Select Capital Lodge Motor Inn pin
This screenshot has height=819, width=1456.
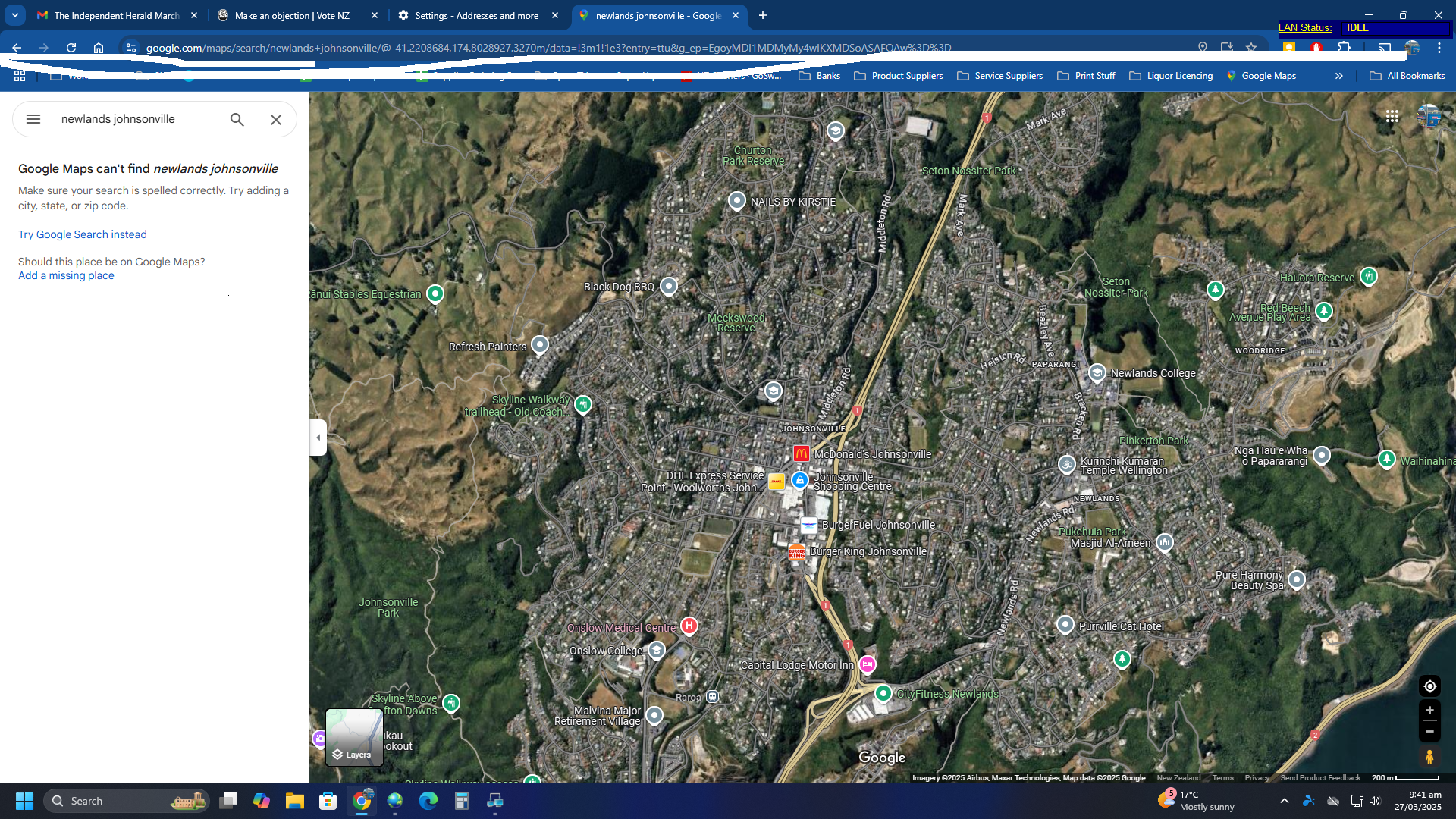click(x=868, y=664)
